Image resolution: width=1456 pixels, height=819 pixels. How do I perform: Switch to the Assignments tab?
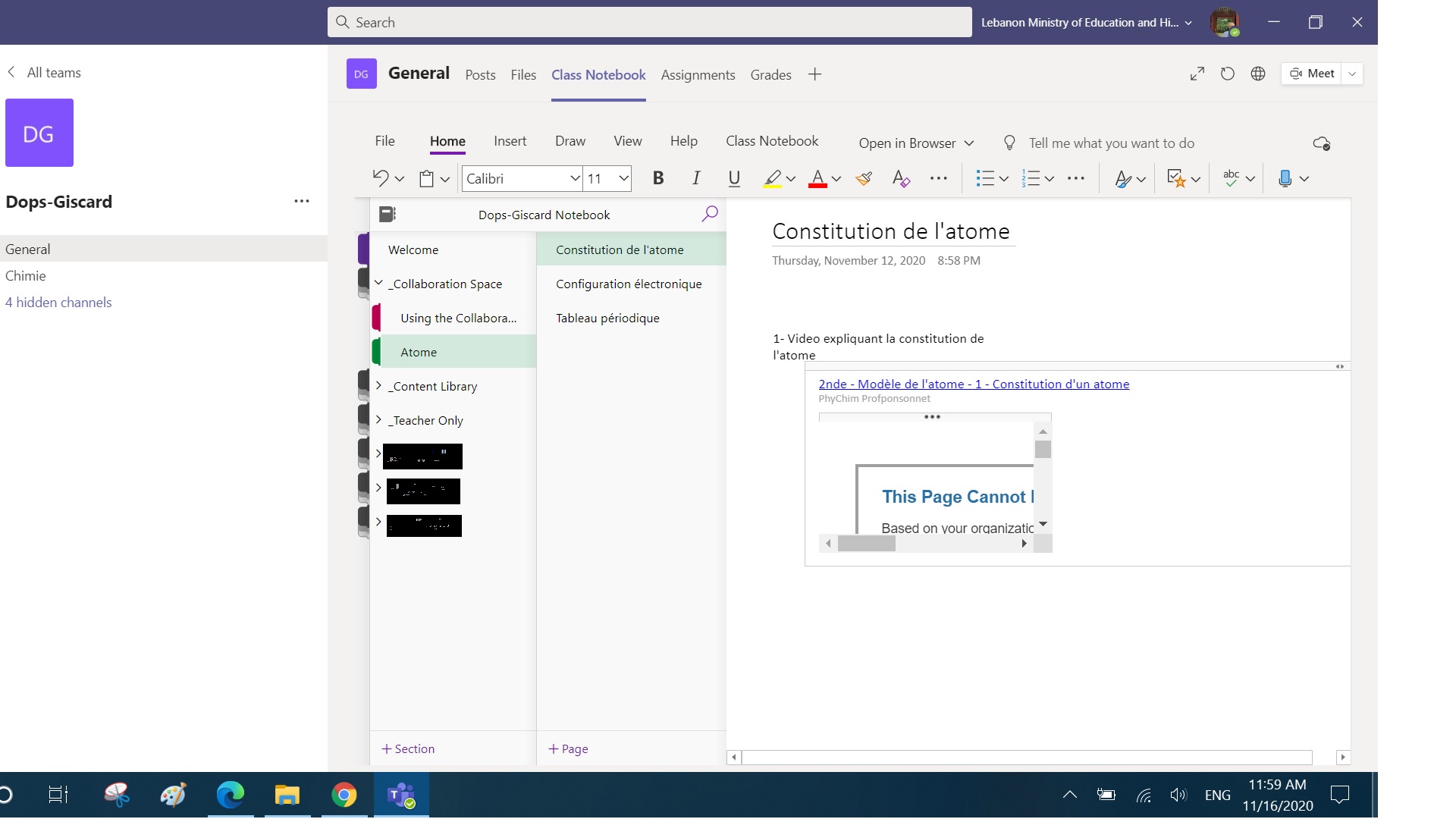click(698, 75)
